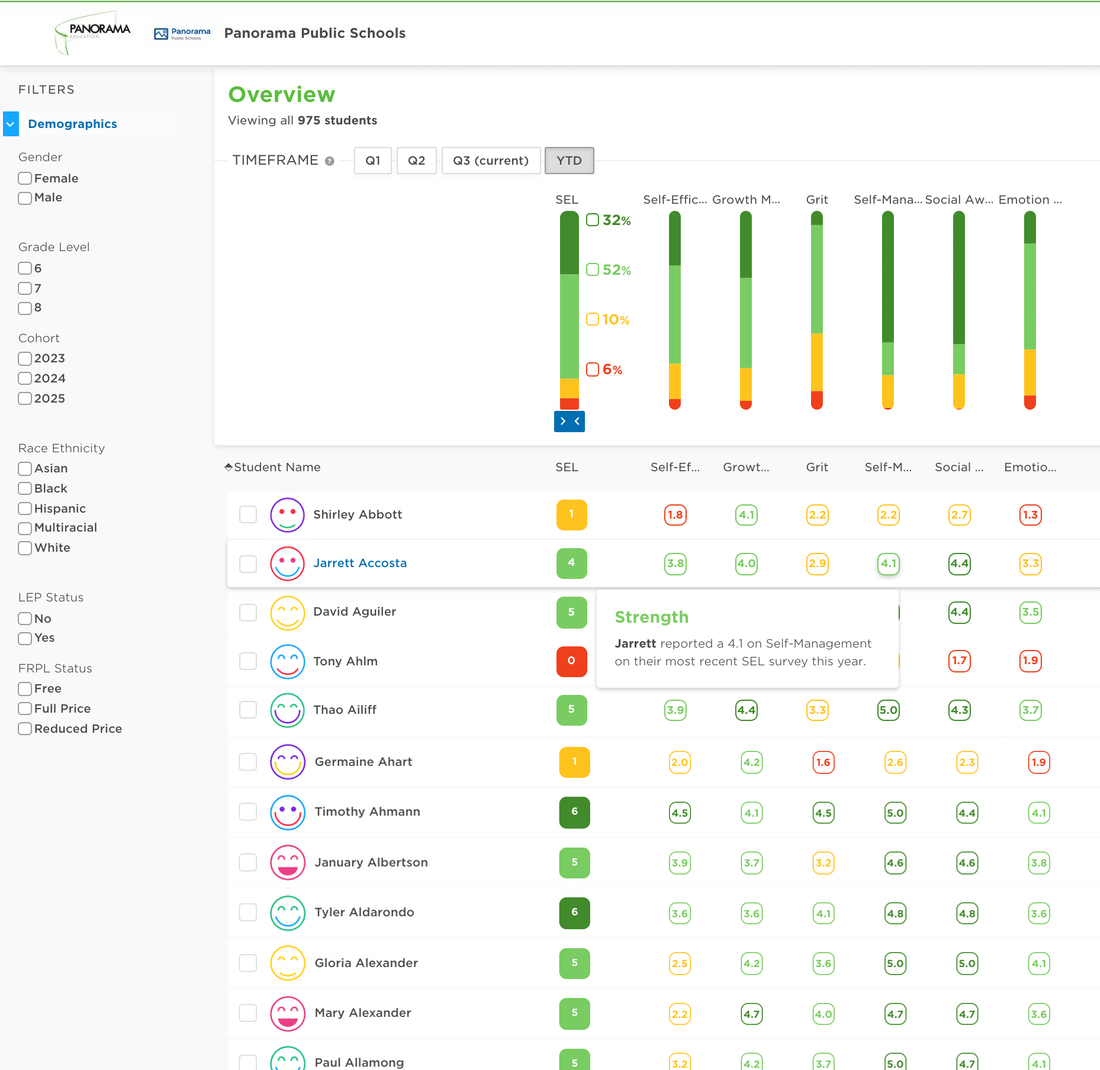Open Gloria Alexander's name in the list
The image size is (1100, 1070).
point(366,963)
